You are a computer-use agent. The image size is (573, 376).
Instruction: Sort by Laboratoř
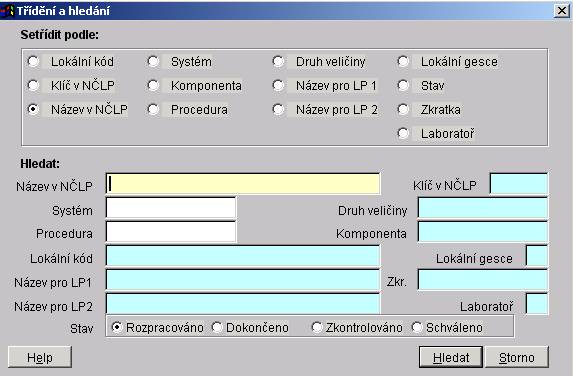(x=403, y=133)
